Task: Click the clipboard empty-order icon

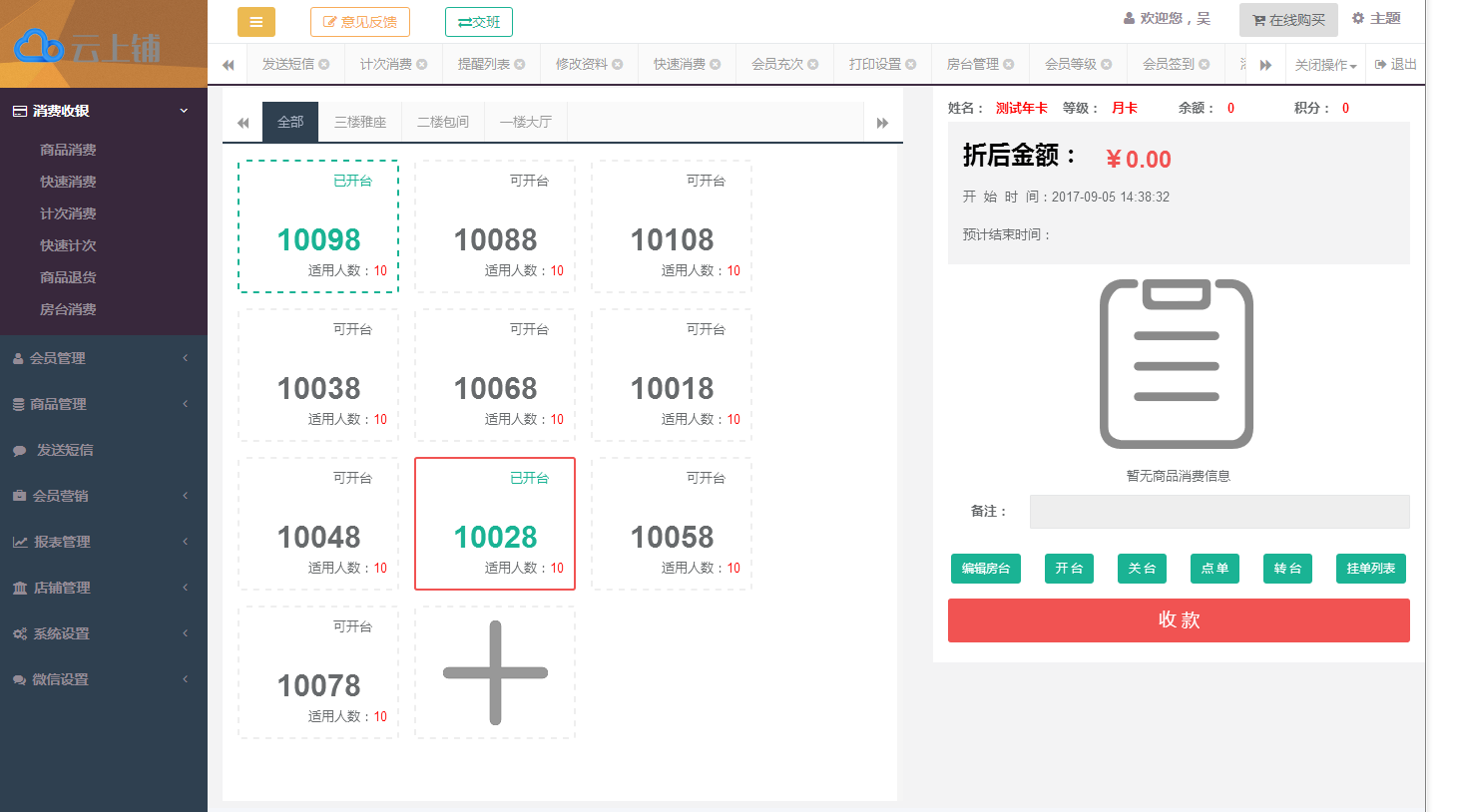Action: (x=1177, y=364)
